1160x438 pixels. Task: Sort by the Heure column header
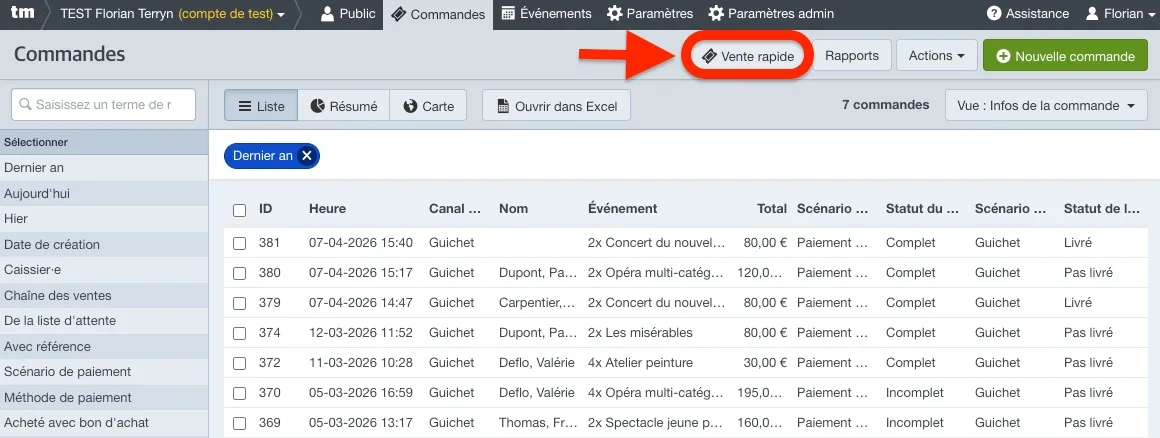click(x=328, y=209)
